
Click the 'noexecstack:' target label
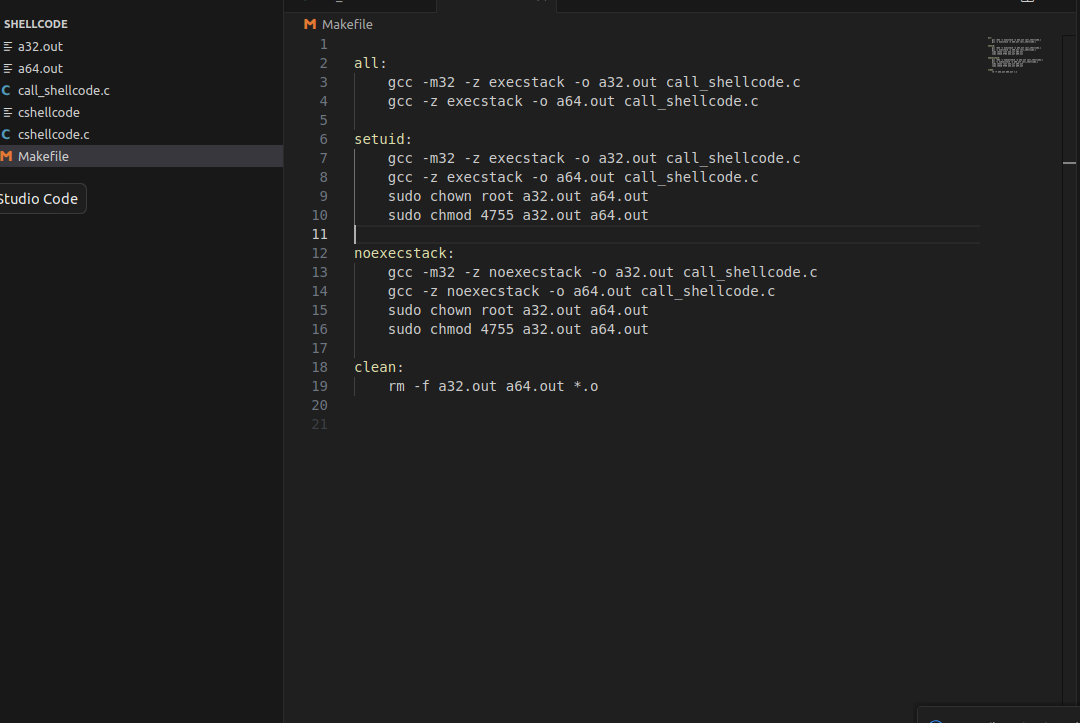pyautogui.click(x=404, y=253)
